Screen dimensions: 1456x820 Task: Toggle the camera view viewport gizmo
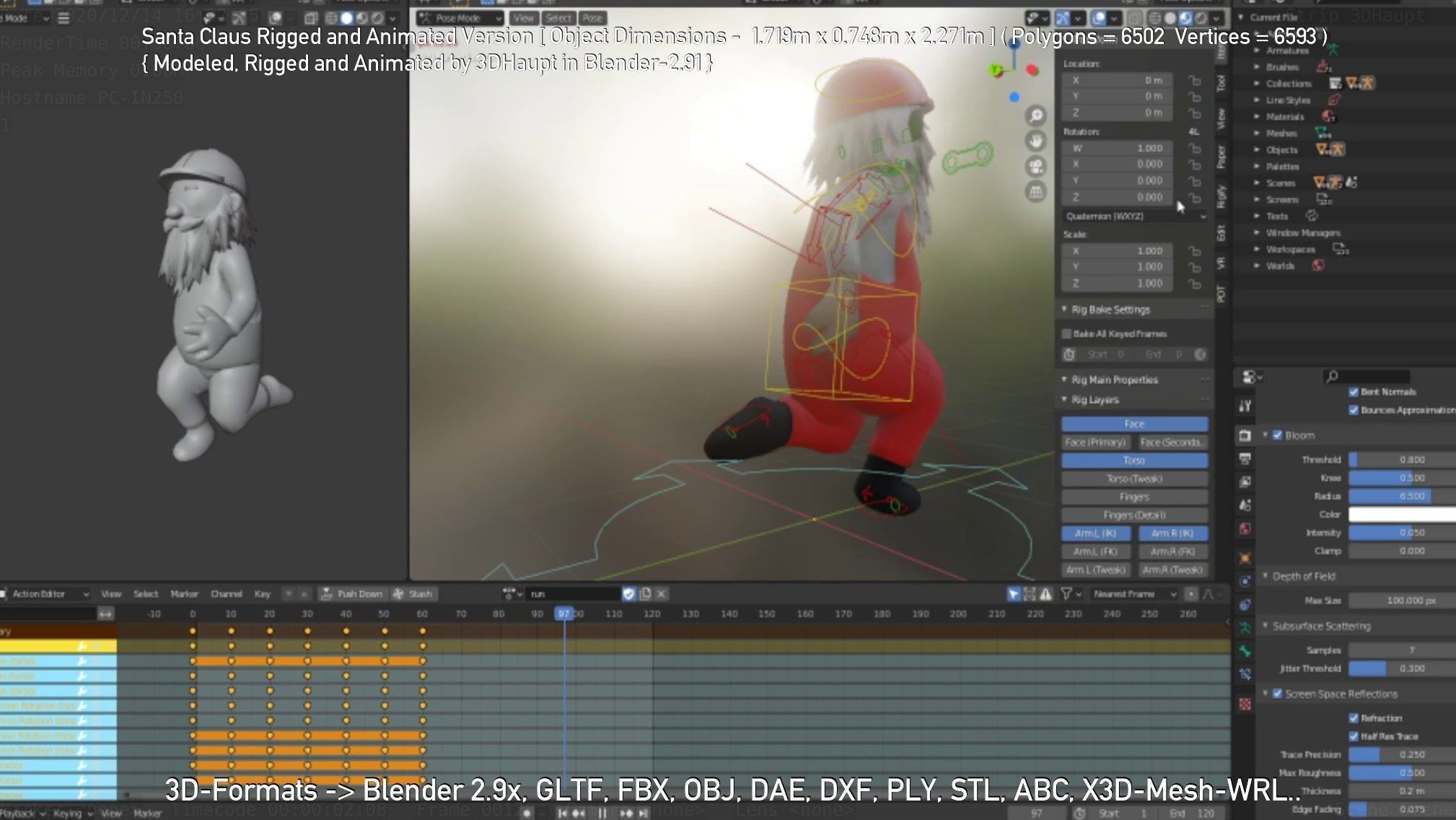click(x=1036, y=167)
